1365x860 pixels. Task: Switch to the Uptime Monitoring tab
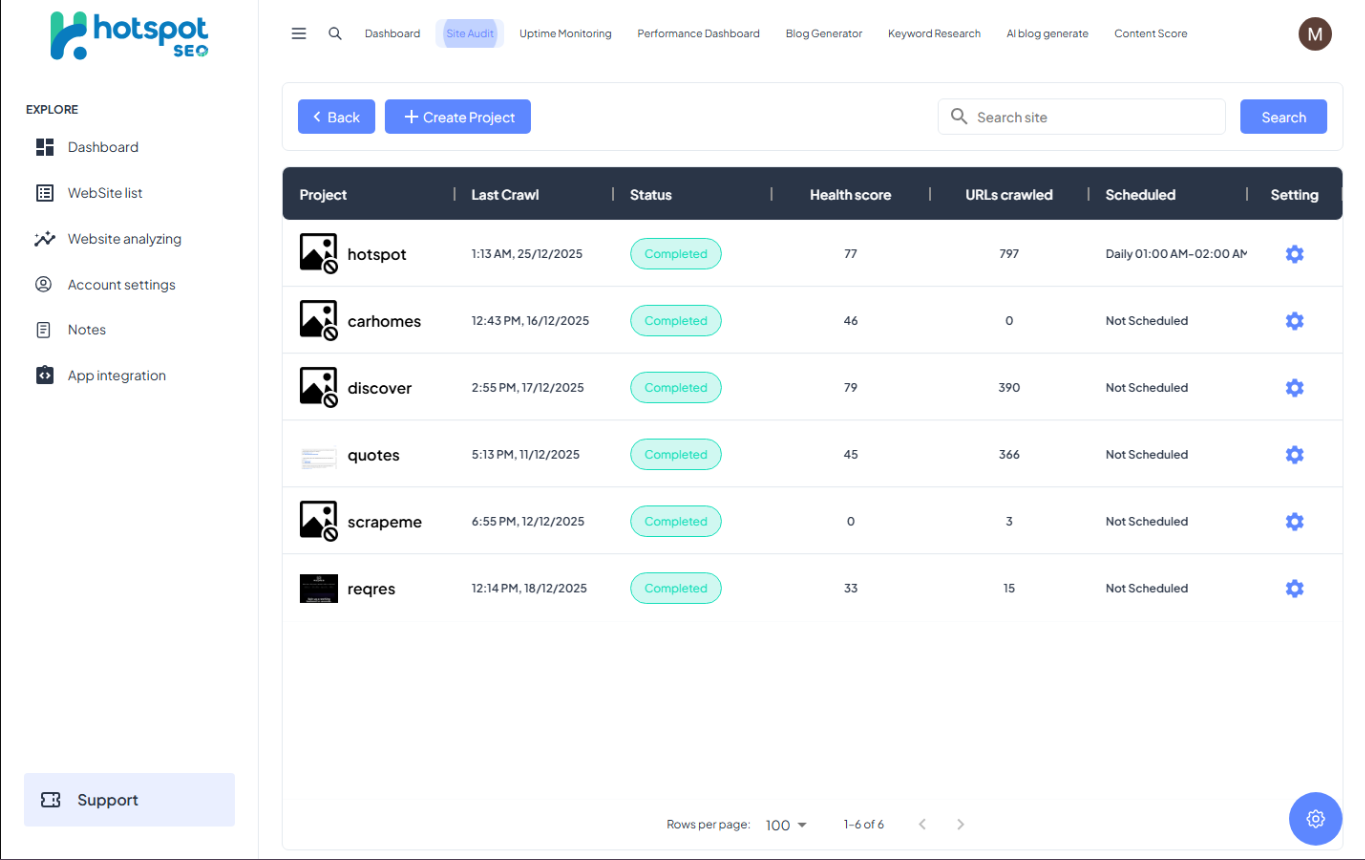565,34
